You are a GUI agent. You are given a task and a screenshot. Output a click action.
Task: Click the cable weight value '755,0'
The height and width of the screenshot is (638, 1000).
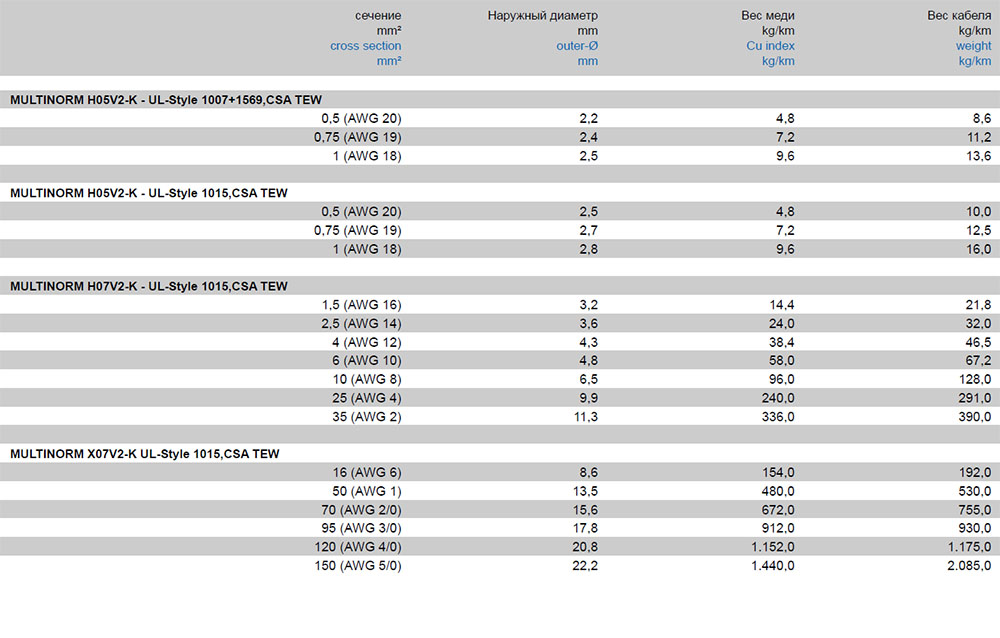[x=976, y=510]
